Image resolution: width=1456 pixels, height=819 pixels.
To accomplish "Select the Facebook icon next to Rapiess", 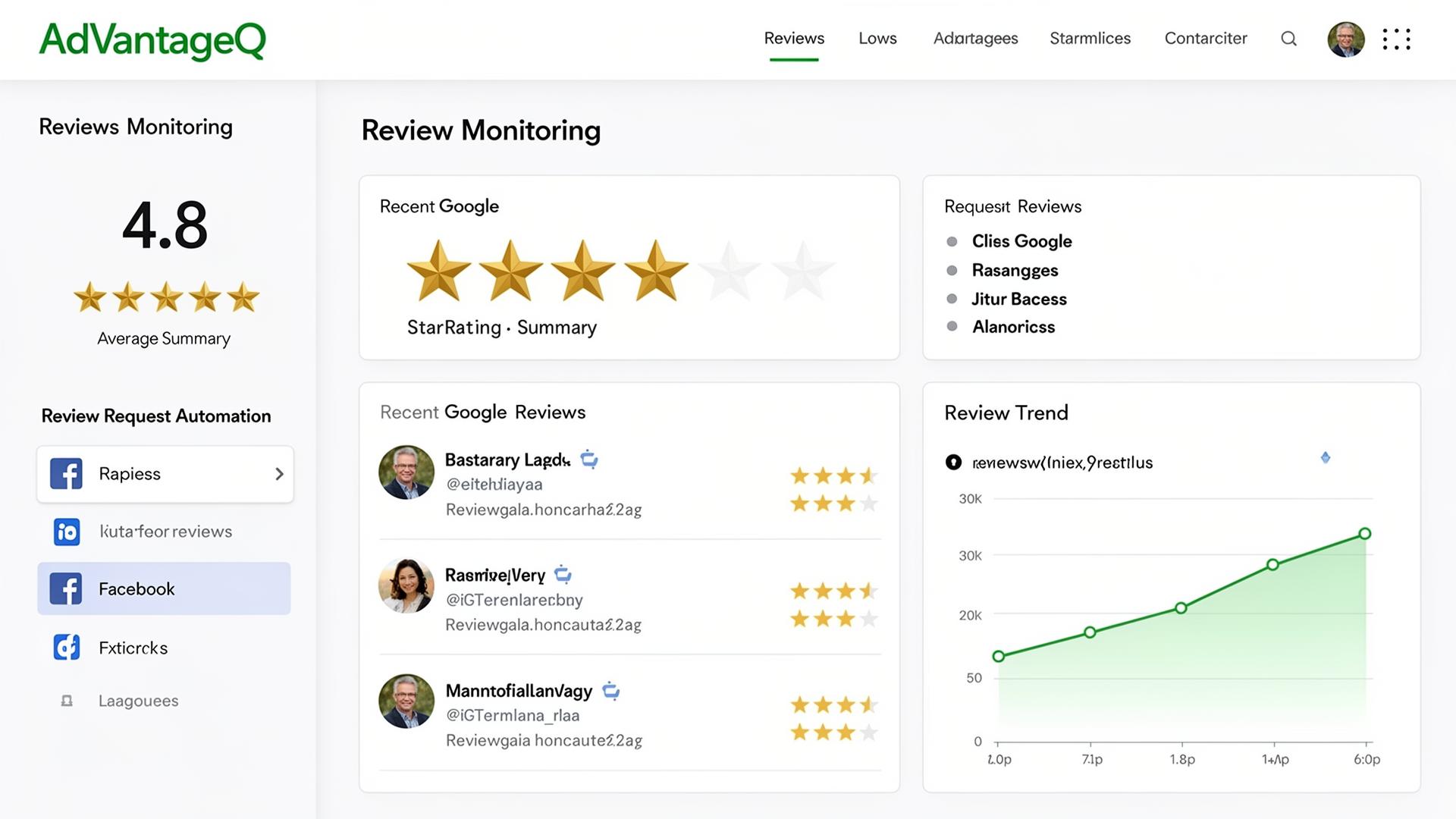I will [66, 474].
